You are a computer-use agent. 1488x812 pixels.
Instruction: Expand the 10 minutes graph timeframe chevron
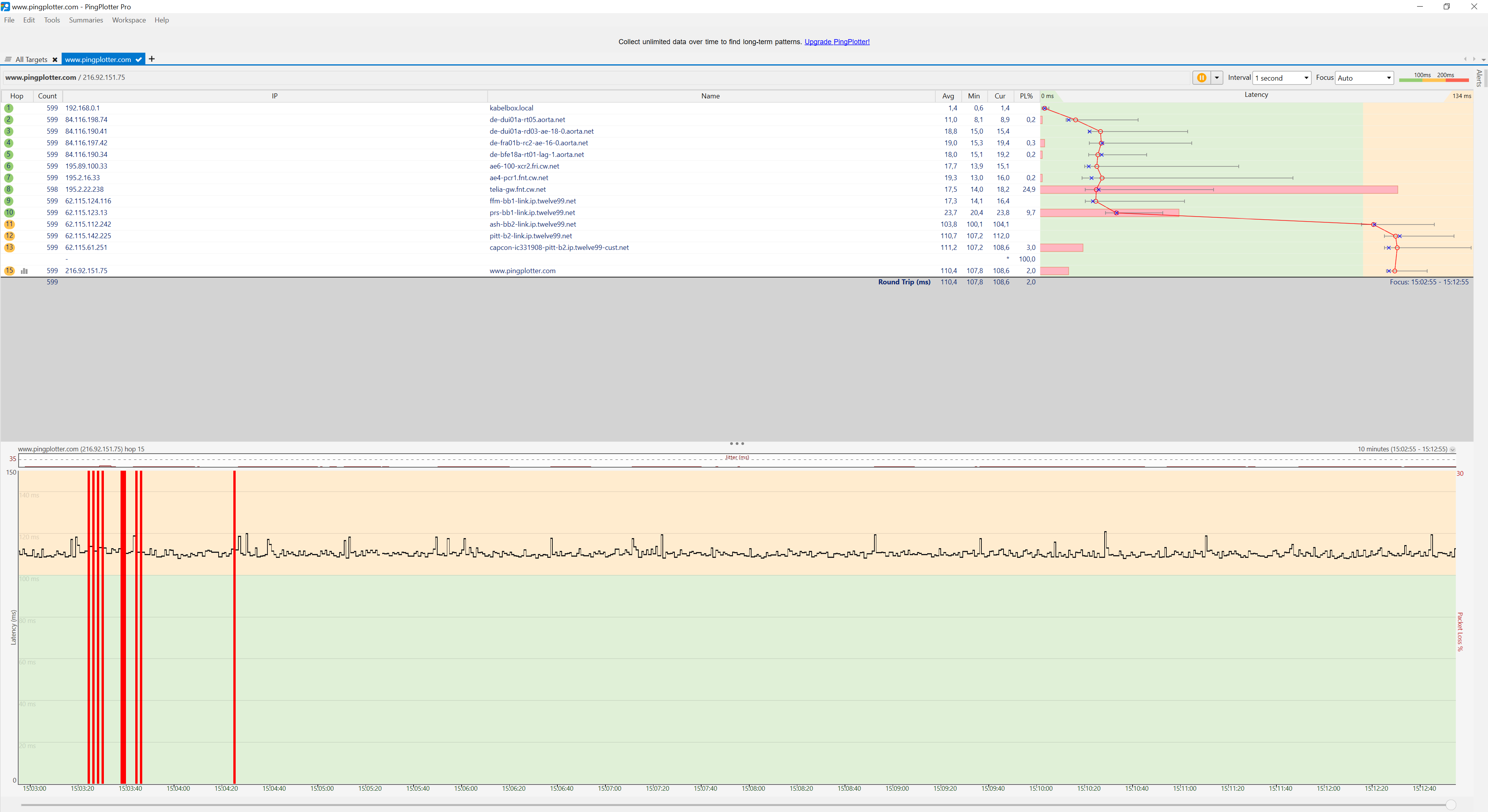(x=1453, y=449)
